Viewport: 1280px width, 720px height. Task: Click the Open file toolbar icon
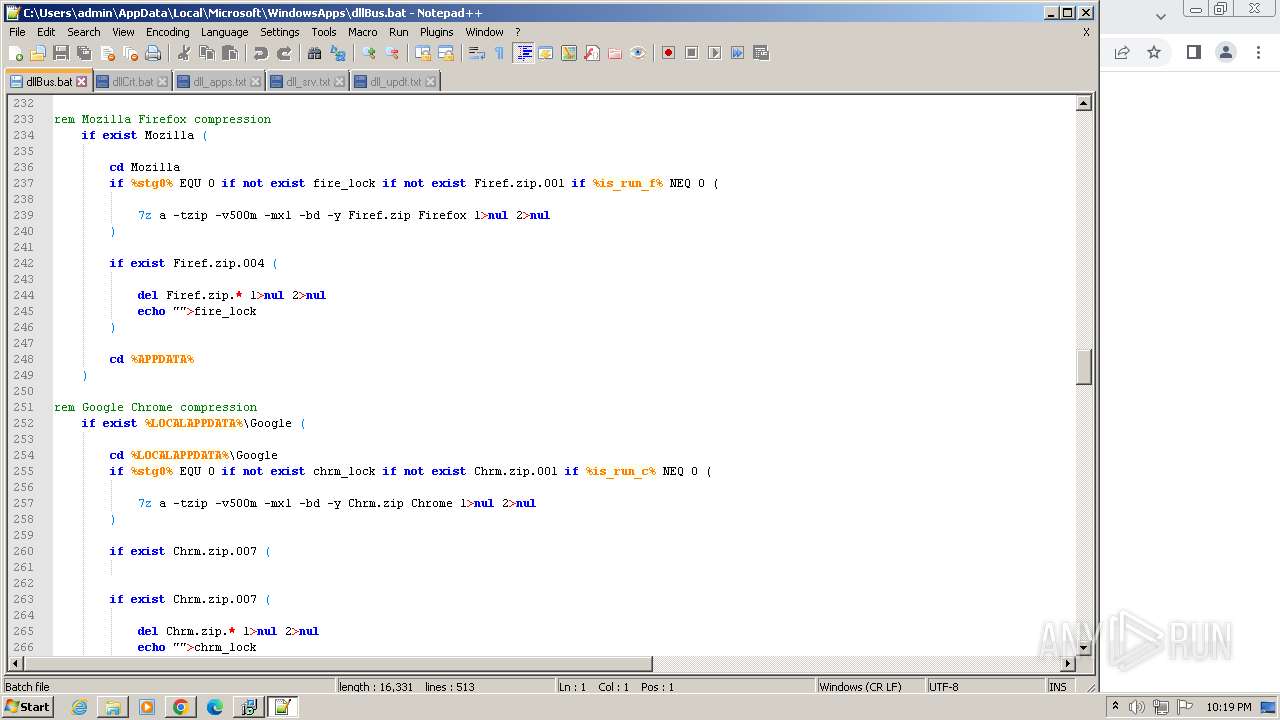coord(38,53)
